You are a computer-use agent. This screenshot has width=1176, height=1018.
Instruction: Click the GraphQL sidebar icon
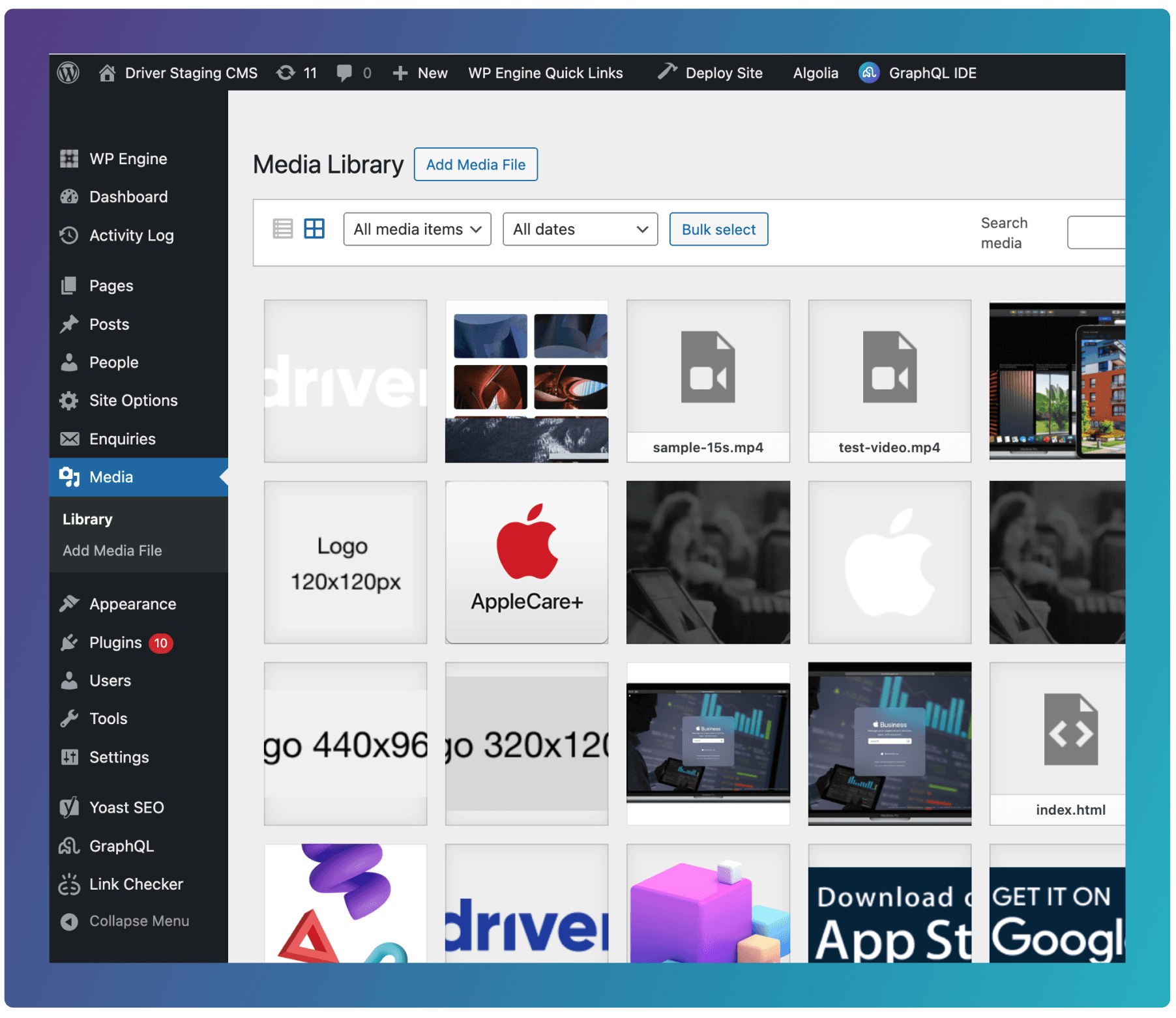click(x=69, y=846)
